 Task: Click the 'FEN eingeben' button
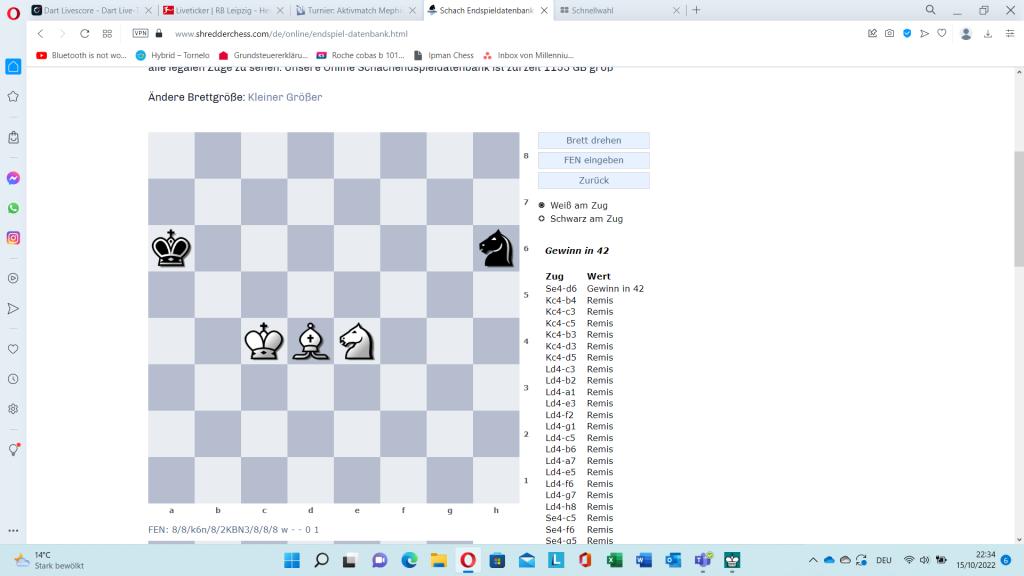tap(593, 160)
